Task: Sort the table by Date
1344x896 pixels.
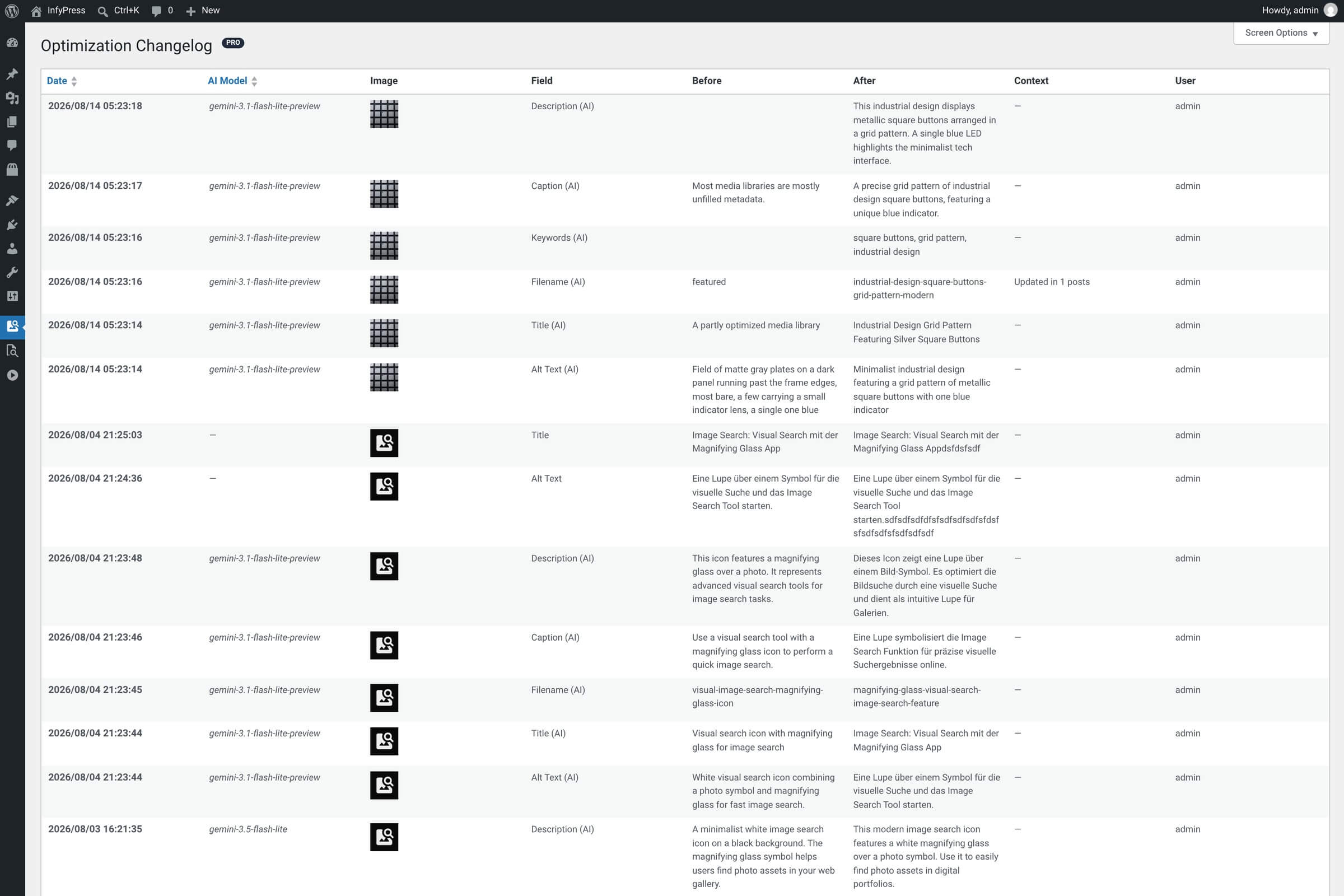Action: 57,81
